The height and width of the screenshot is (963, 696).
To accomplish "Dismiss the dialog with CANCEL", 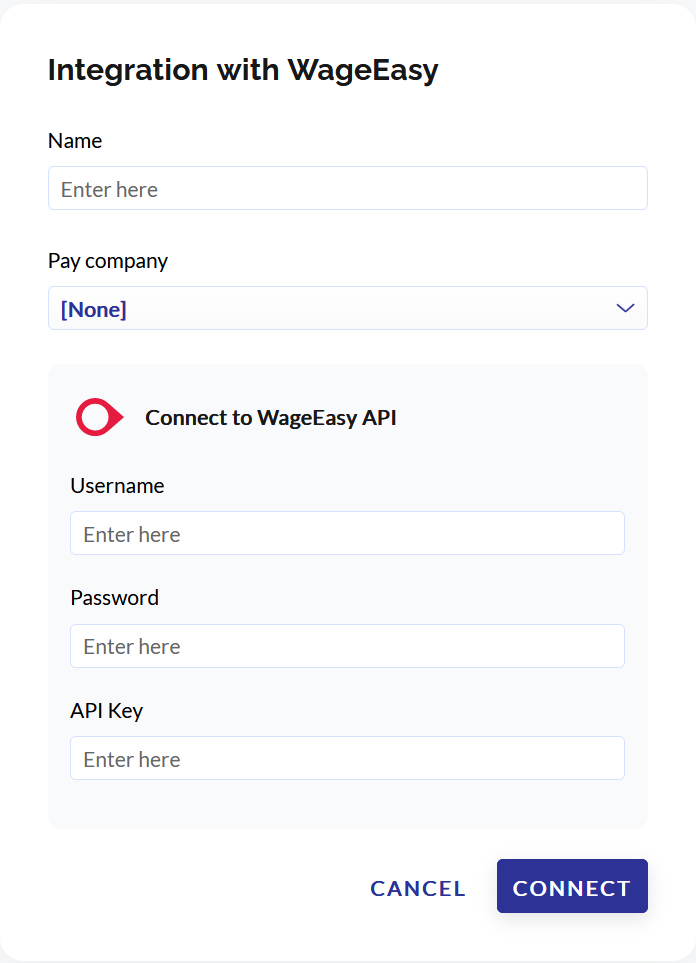I will 418,888.
